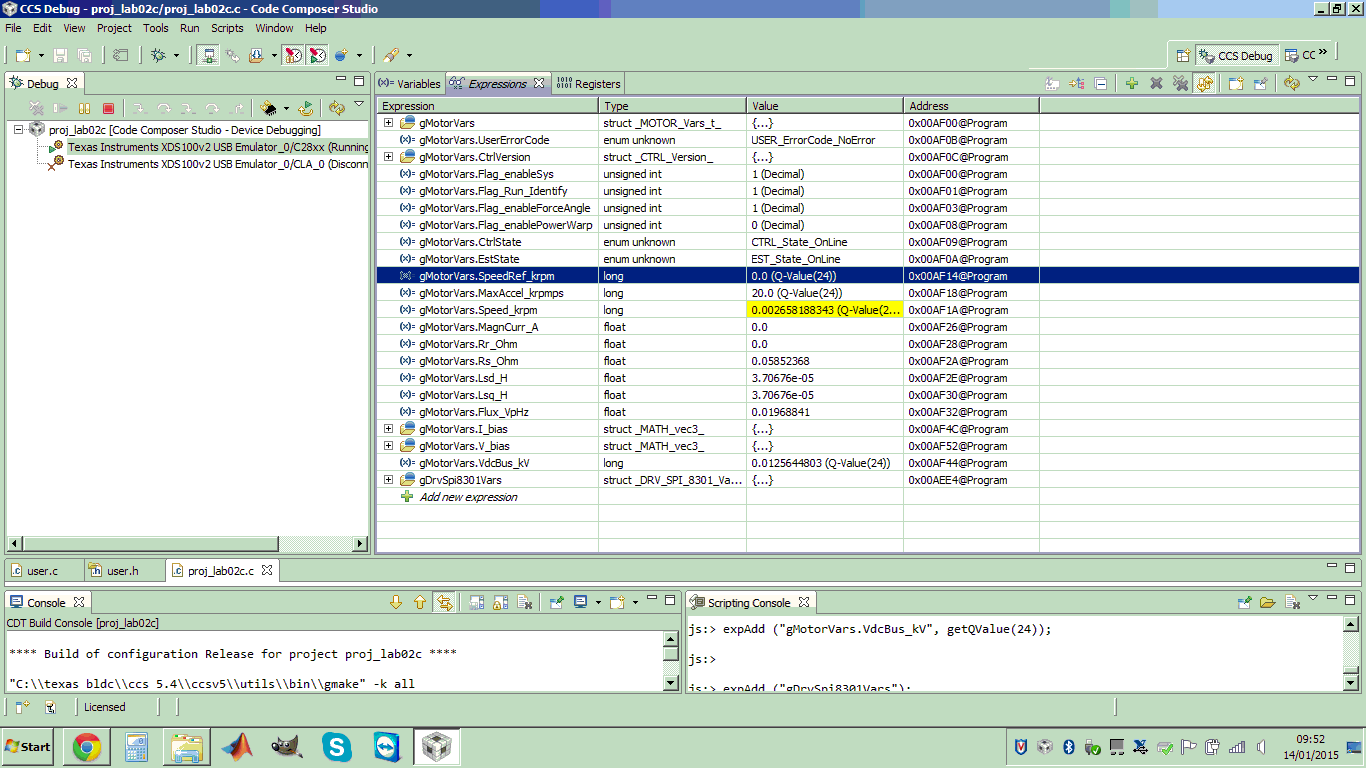This screenshot has width=1366, height=768.
Task: Expand gDrvSpi8301Vars struct
Action: [x=388, y=480]
